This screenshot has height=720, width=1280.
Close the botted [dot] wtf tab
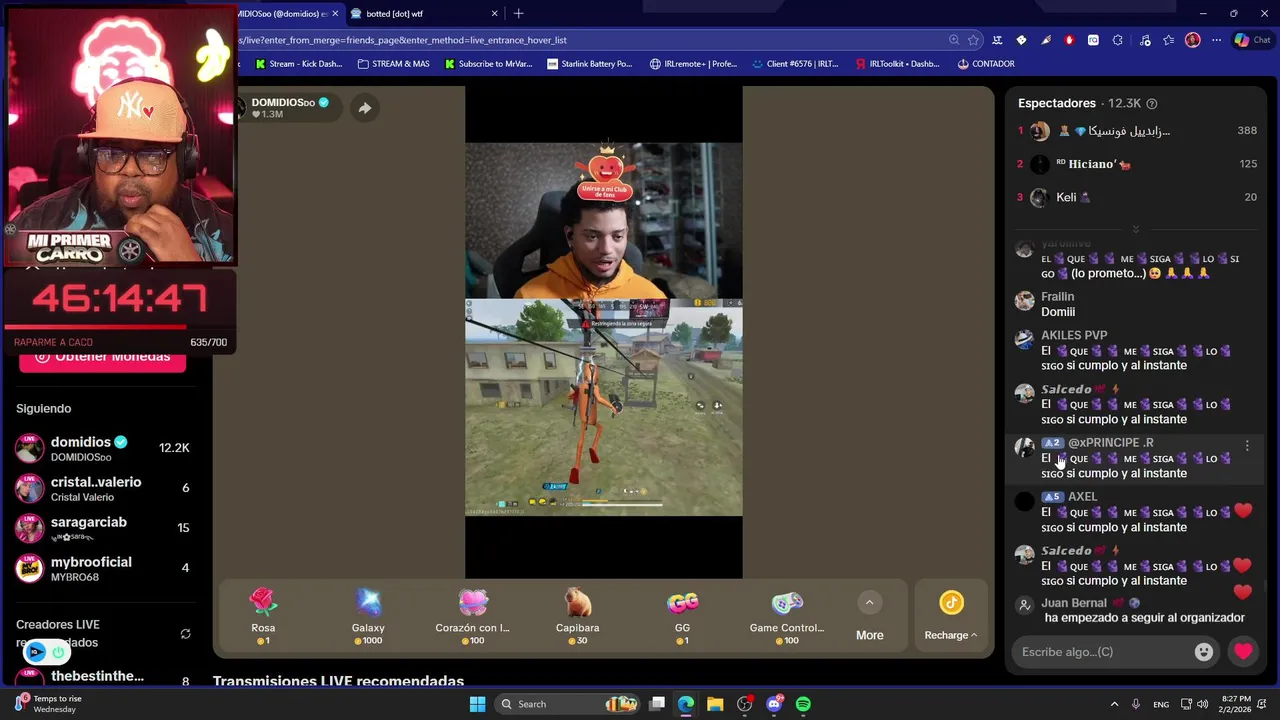coord(494,14)
